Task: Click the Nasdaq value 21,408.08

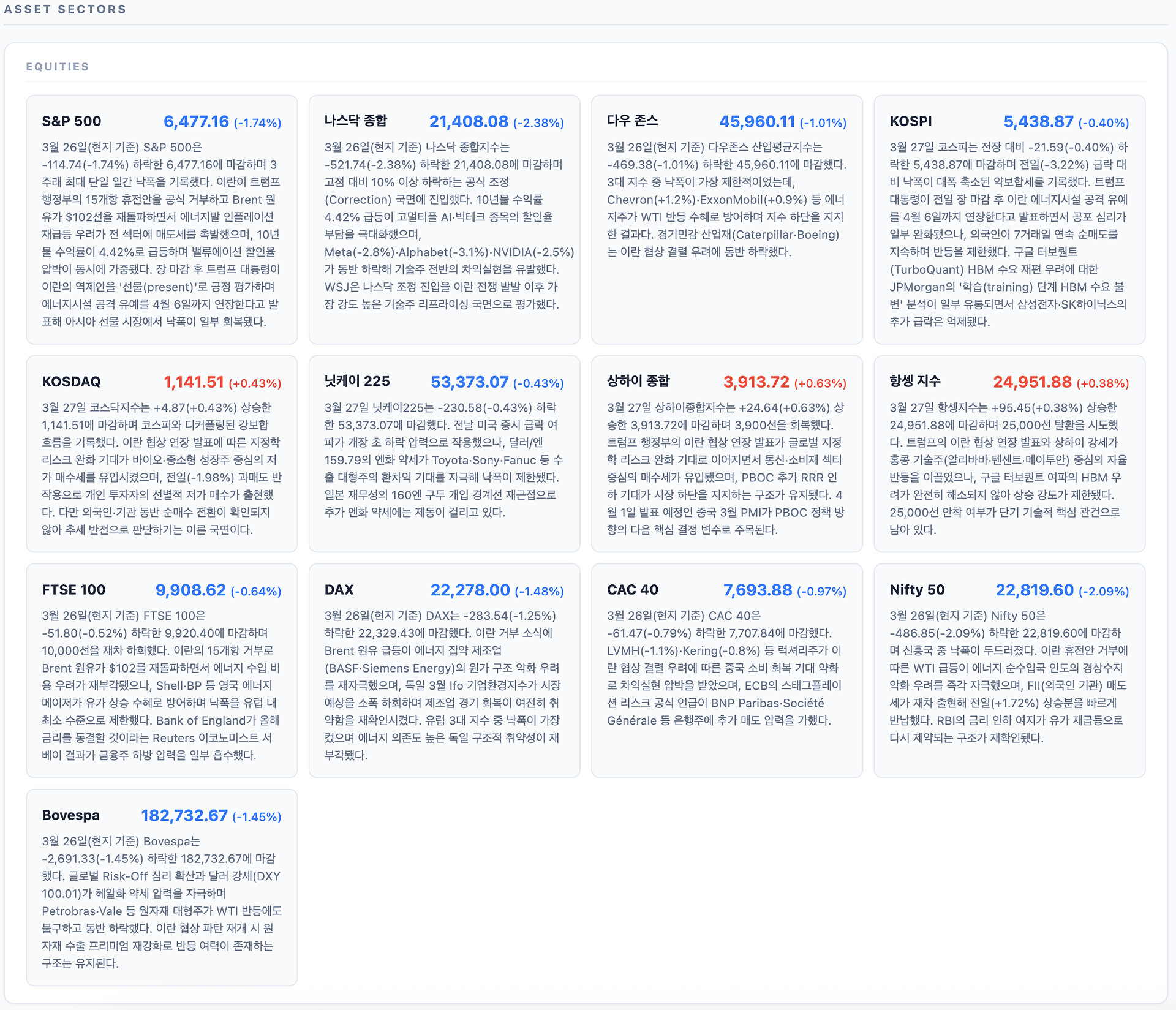Action: click(469, 121)
